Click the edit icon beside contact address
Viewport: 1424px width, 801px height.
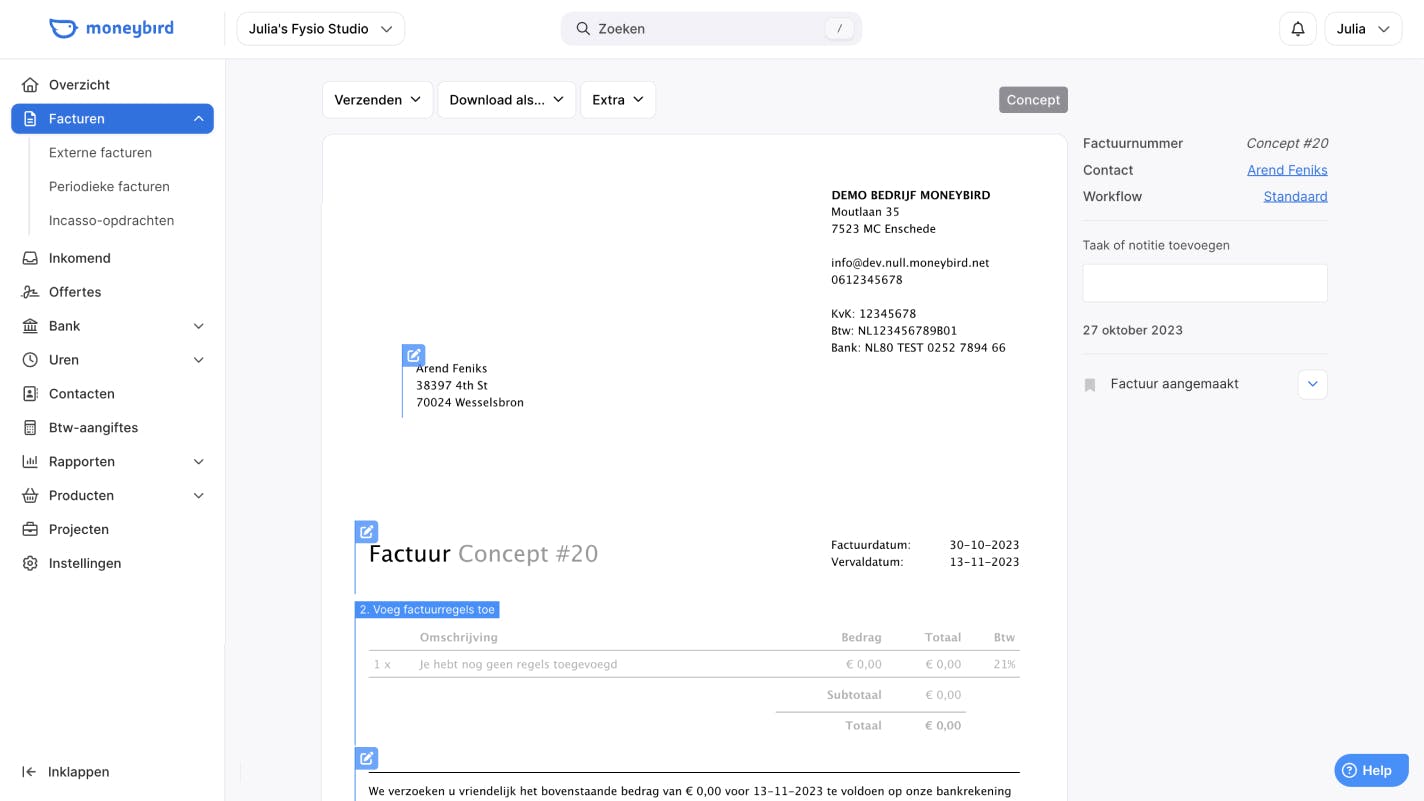click(x=413, y=355)
